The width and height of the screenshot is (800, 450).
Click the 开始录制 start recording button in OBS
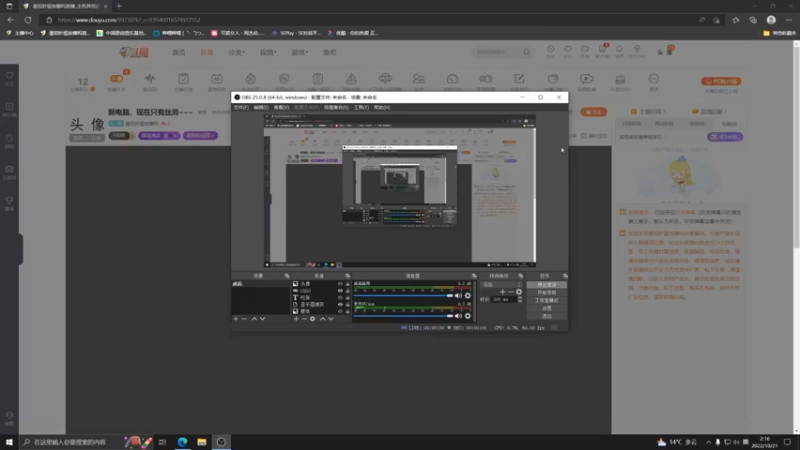point(546,292)
